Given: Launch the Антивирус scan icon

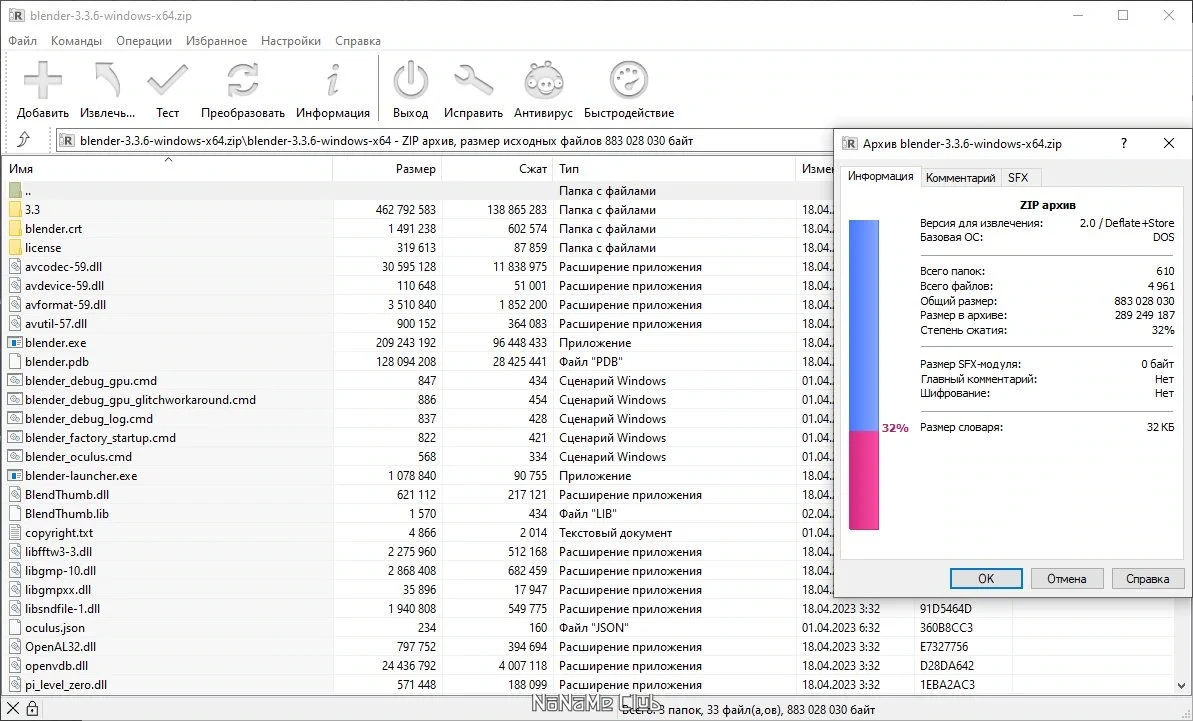Looking at the screenshot, I should [x=543, y=81].
